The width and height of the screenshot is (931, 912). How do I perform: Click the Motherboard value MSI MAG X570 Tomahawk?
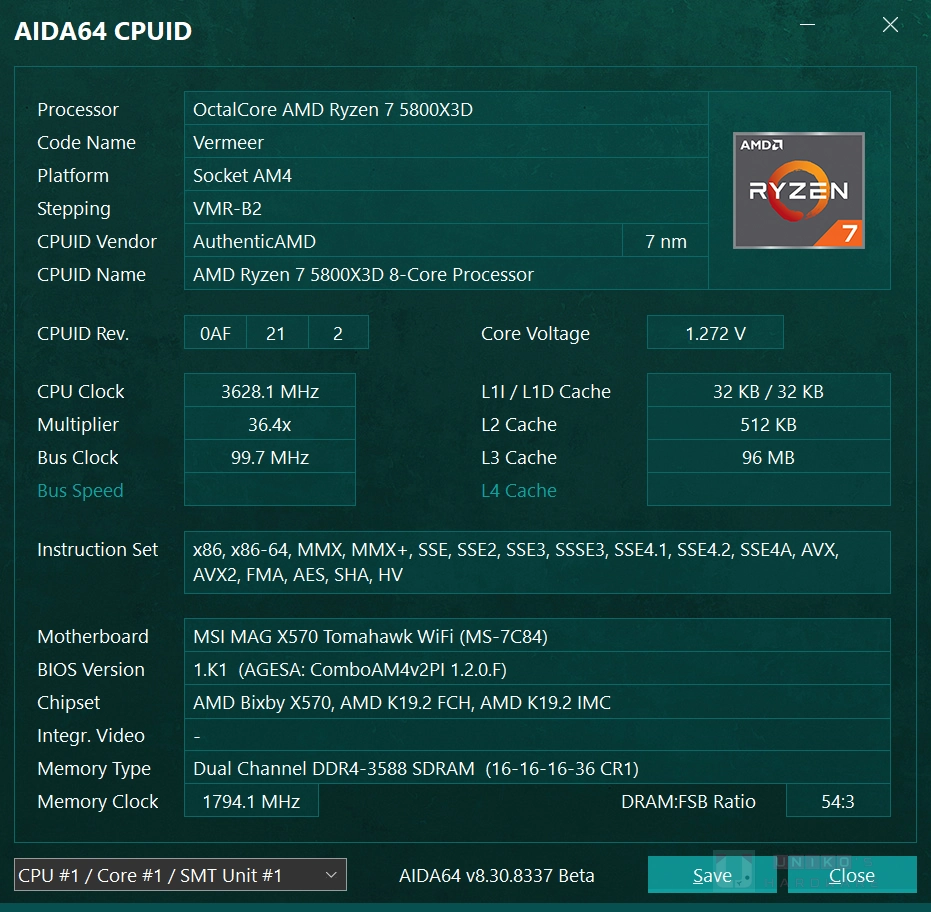click(537, 636)
